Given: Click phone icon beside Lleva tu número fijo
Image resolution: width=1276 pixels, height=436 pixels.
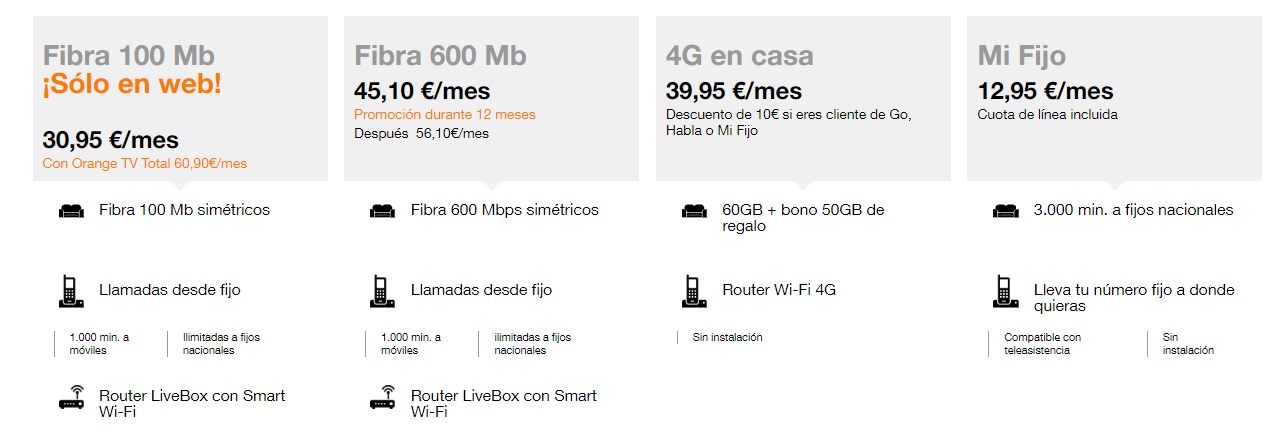Looking at the screenshot, I should pos(1005,291).
